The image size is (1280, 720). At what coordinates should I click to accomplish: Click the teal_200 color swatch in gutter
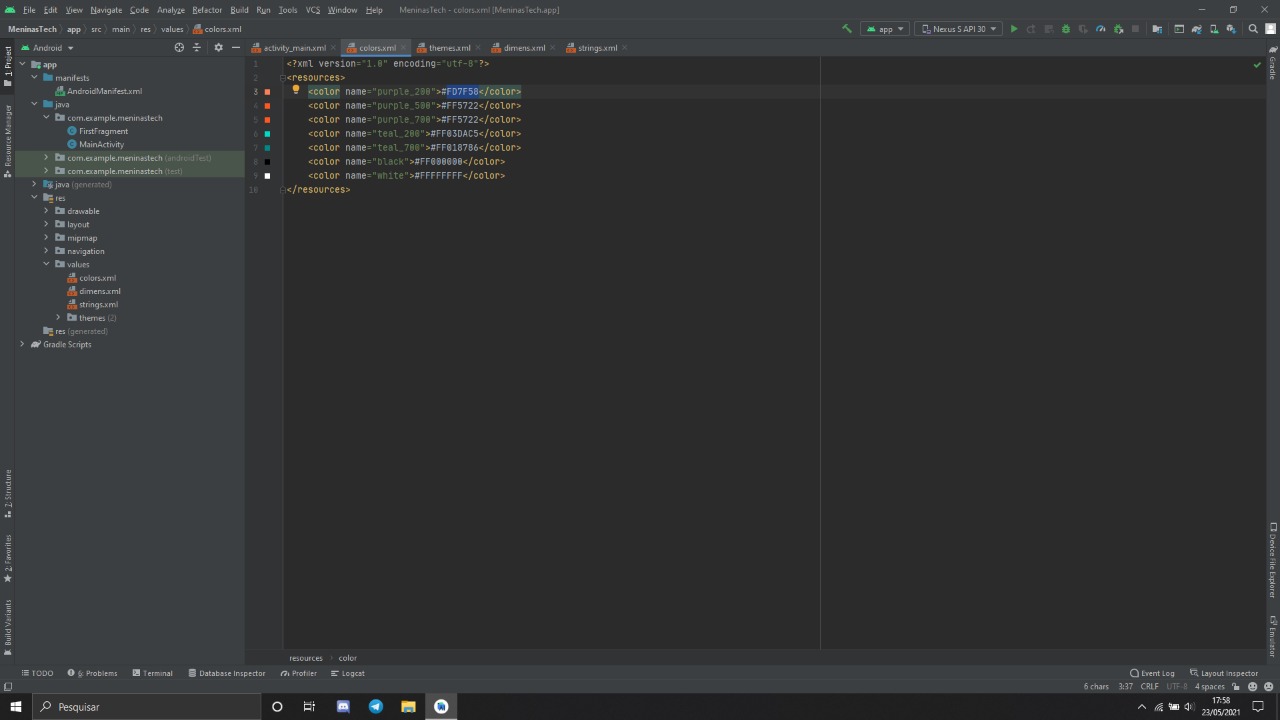pyautogui.click(x=267, y=134)
